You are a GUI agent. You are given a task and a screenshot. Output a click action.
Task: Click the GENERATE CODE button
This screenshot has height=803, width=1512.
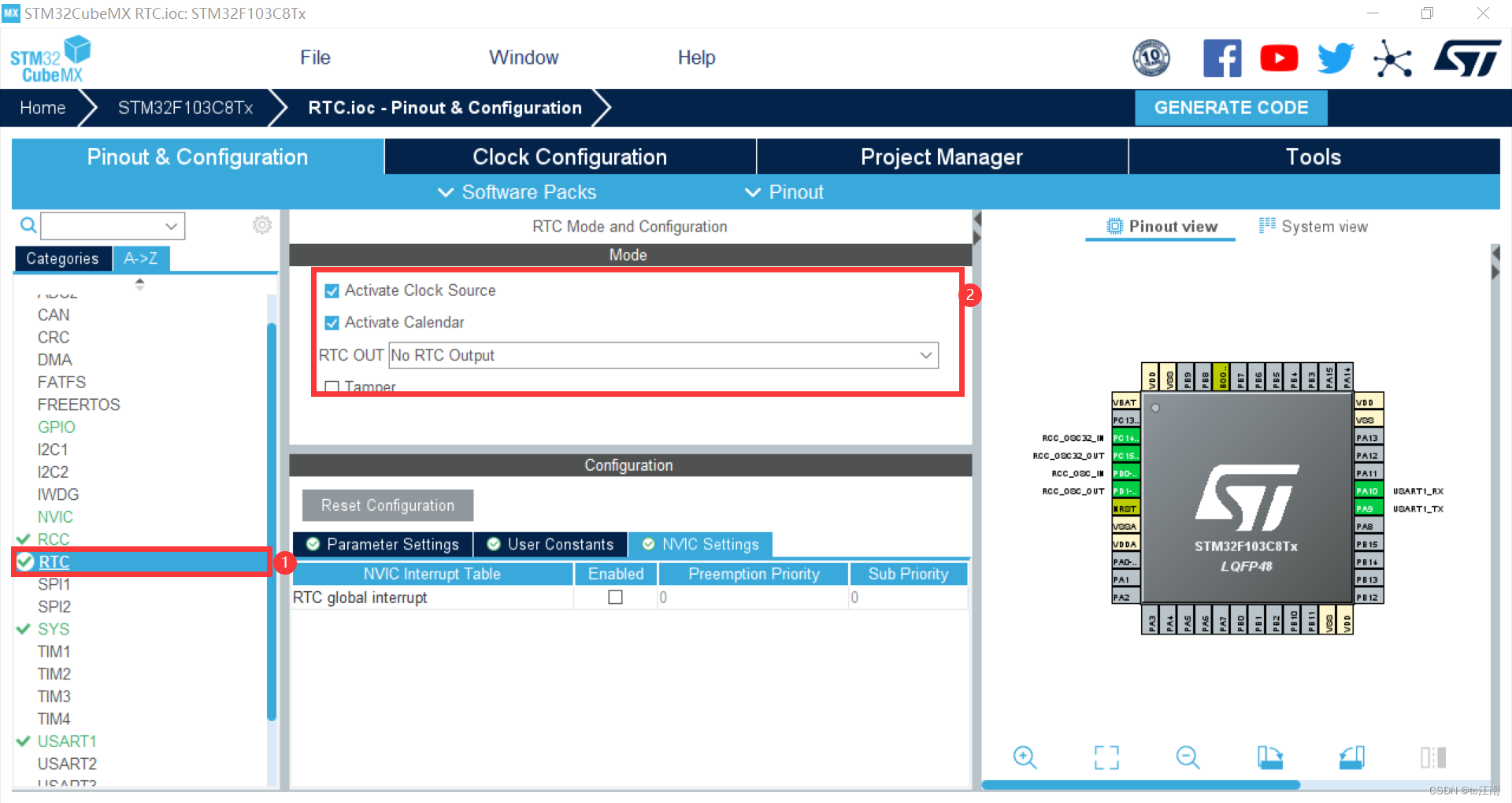click(x=1231, y=108)
